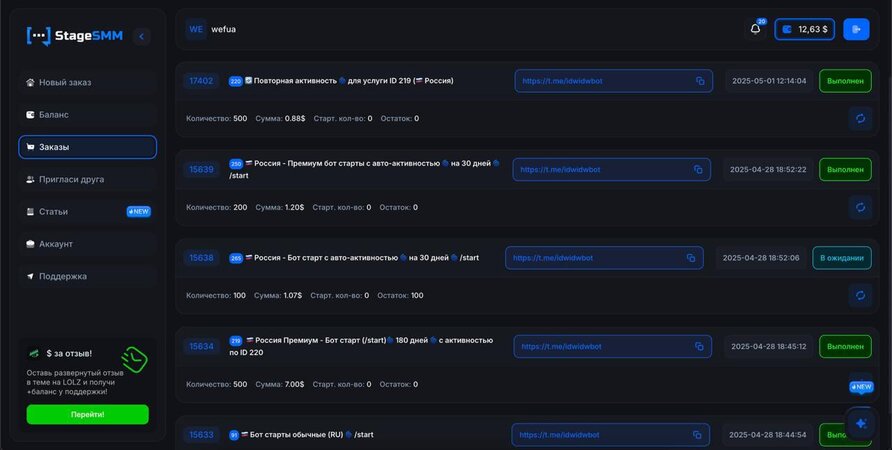892x450 pixels.
Task: Click order ID 15634 badge
Action: (x=201, y=346)
